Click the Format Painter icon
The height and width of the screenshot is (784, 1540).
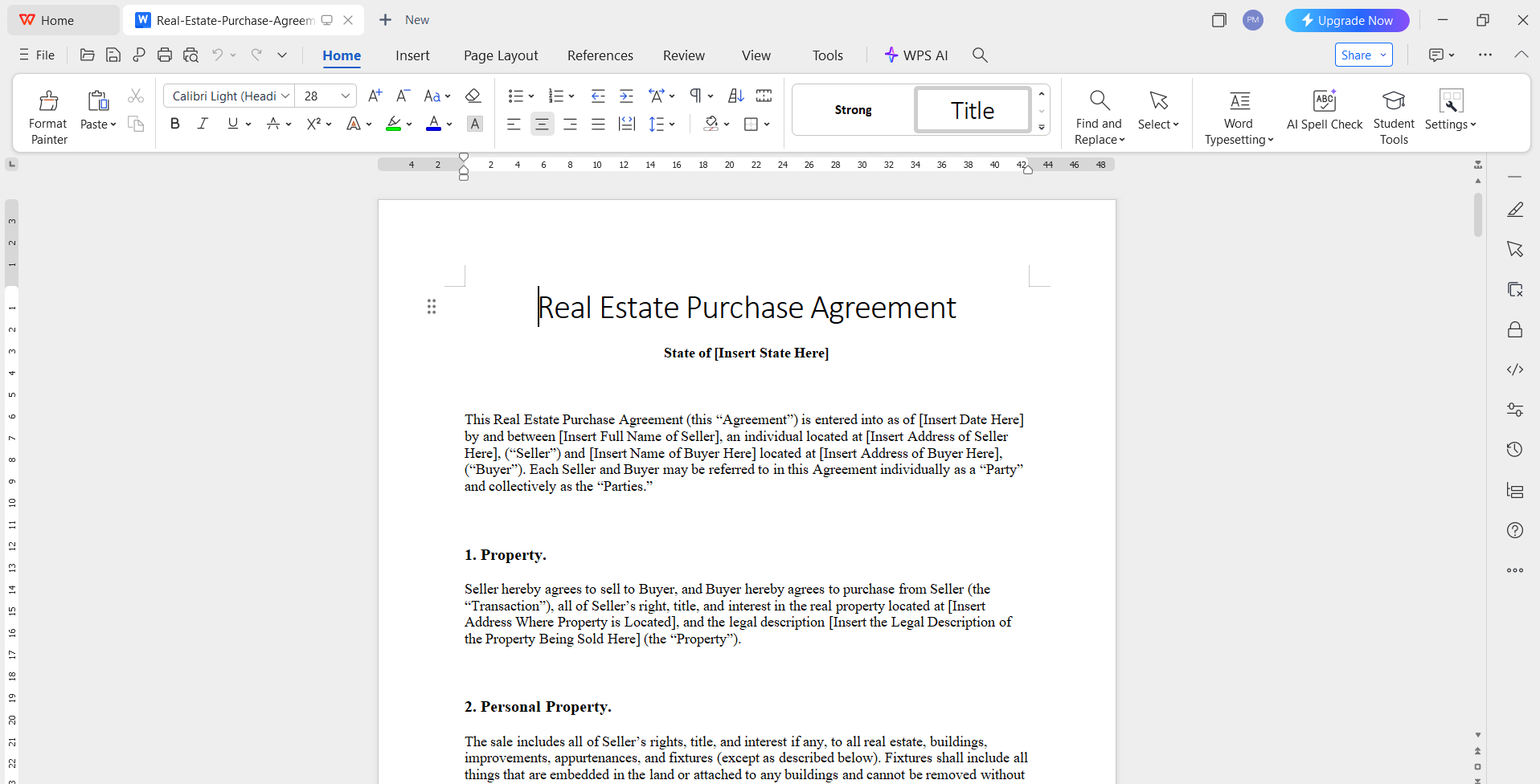click(48, 100)
